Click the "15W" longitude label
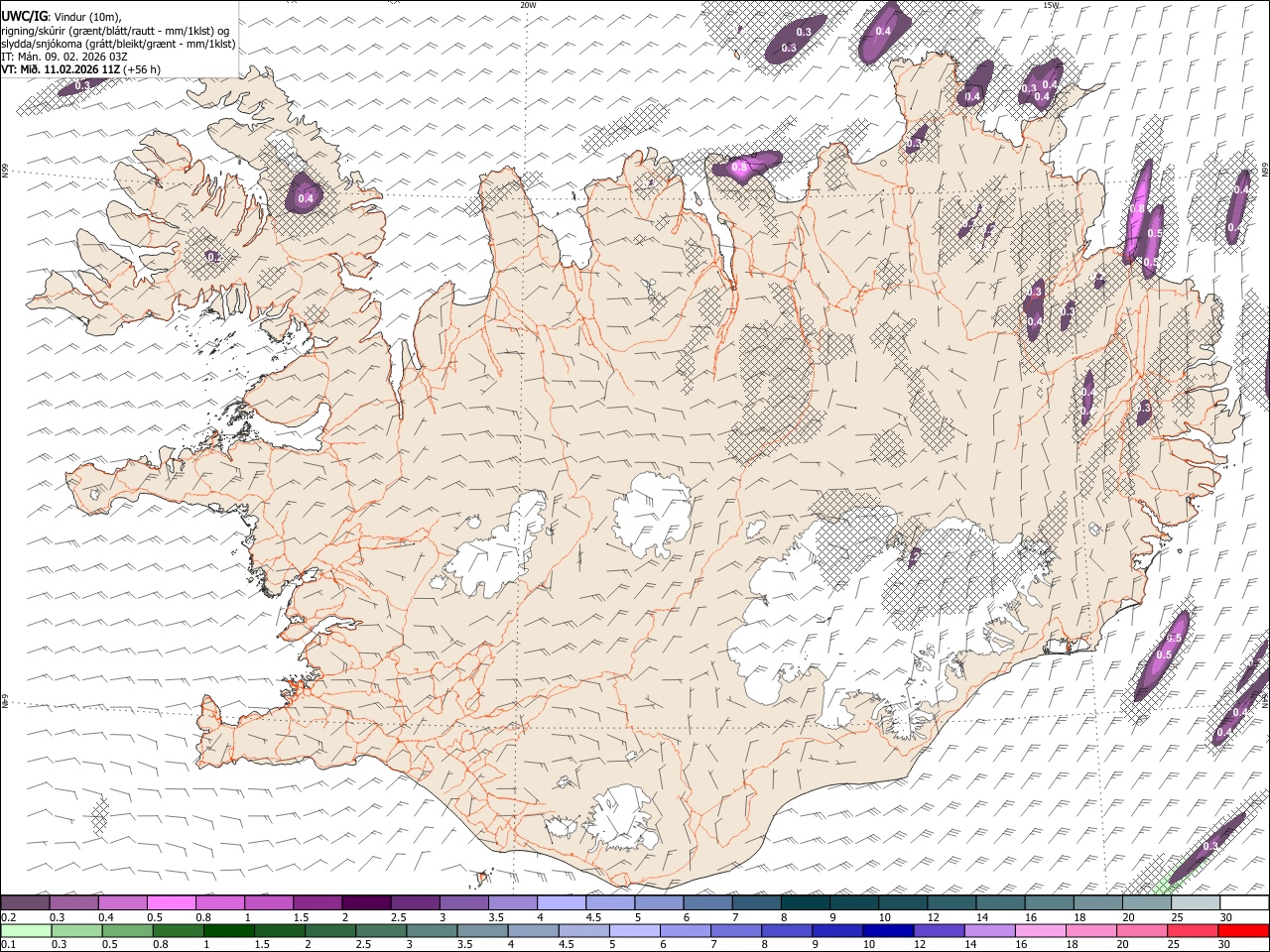The width and height of the screenshot is (1270, 952). tap(1051, 5)
